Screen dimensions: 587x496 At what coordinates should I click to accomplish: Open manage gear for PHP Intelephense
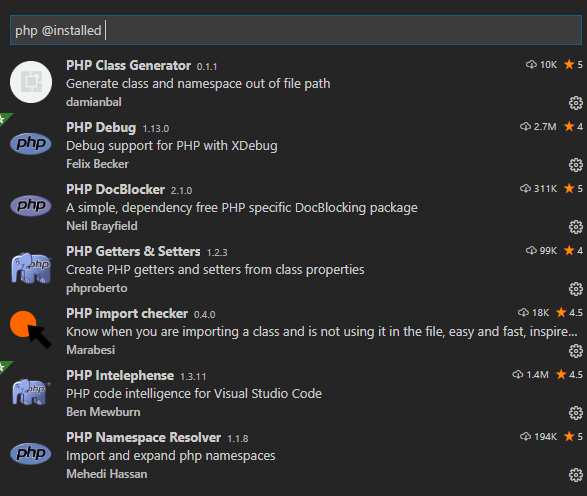point(575,413)
